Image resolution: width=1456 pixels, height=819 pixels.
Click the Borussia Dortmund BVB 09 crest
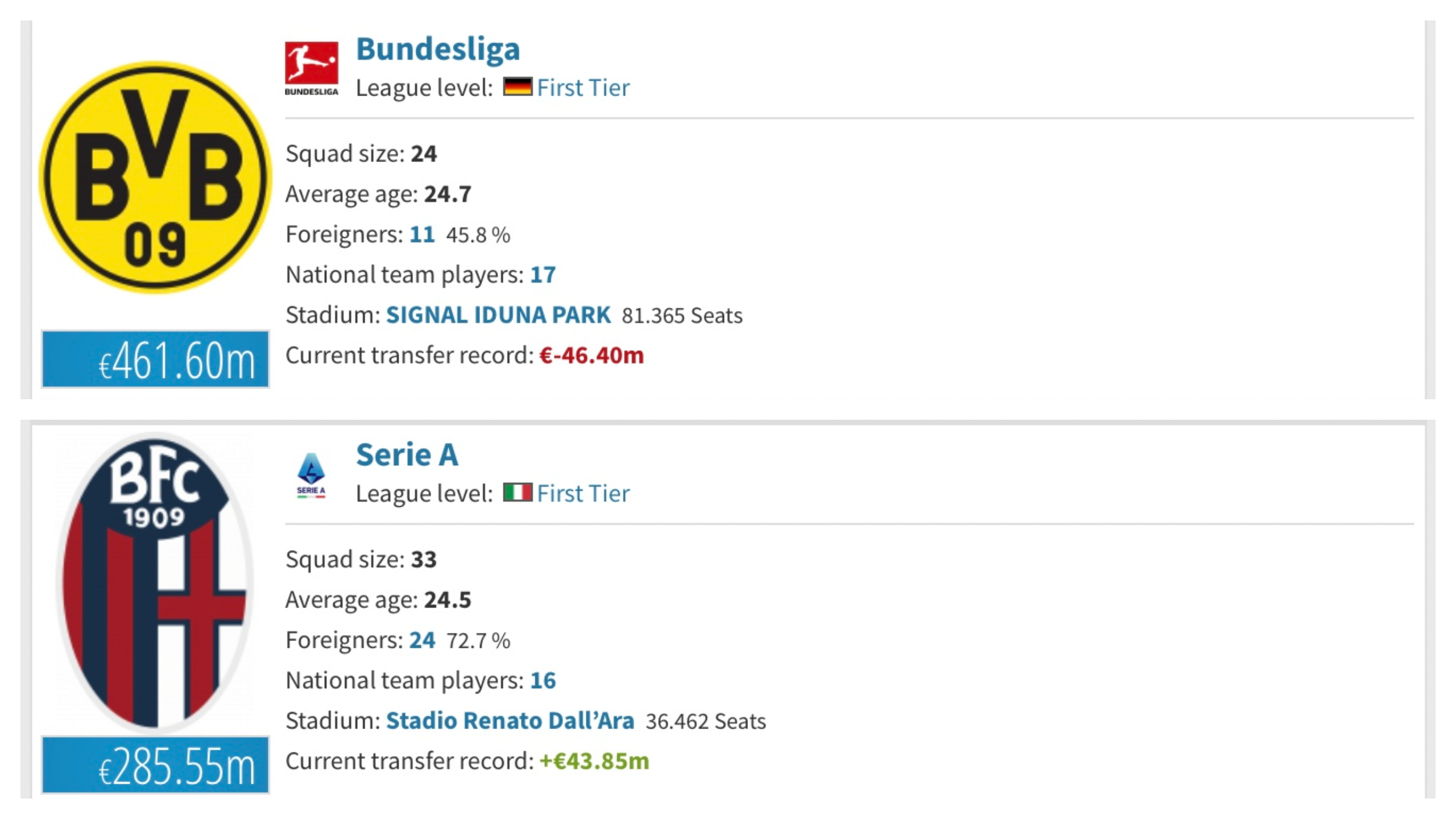coord(155,177)
